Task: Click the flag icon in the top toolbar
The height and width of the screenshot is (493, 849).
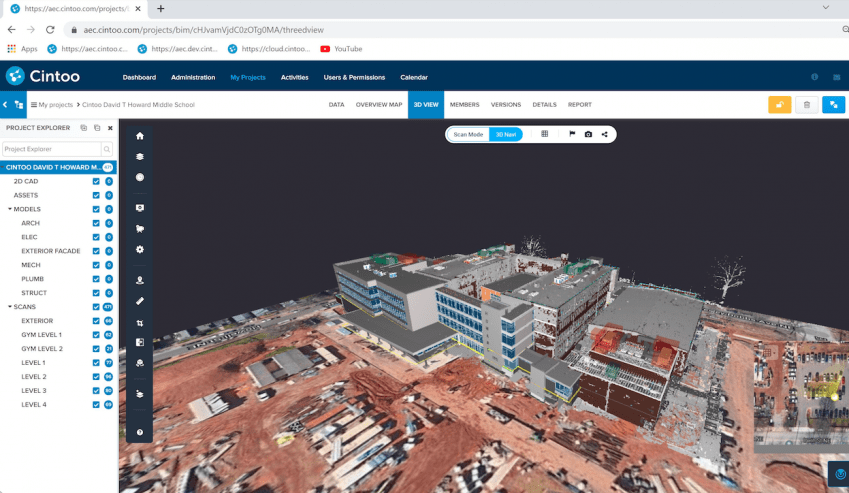Action: [x=572, y=134]
